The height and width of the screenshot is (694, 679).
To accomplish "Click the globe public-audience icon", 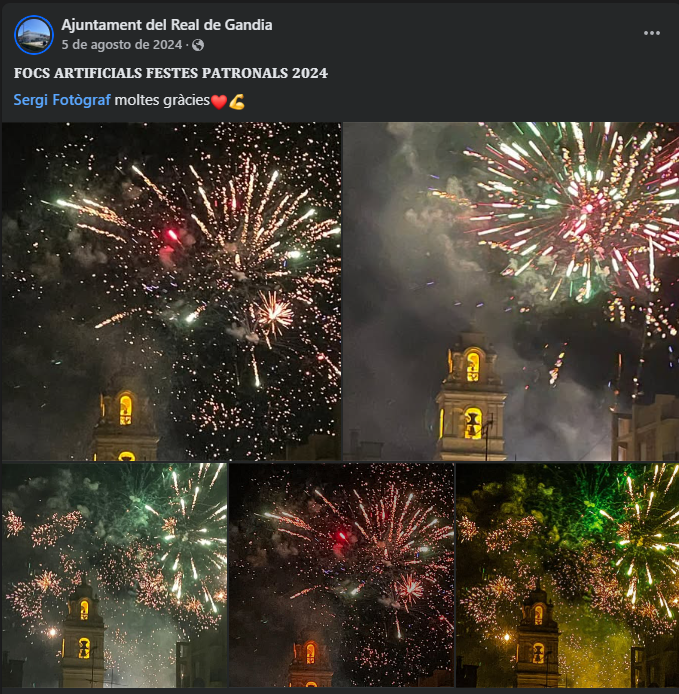I will 198,45.
